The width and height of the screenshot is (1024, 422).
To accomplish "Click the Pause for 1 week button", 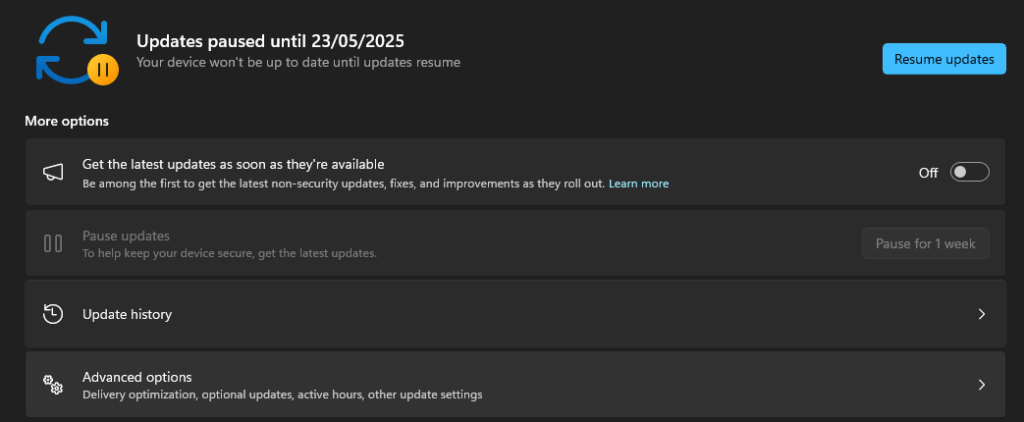I will click(x=925, y=244).
